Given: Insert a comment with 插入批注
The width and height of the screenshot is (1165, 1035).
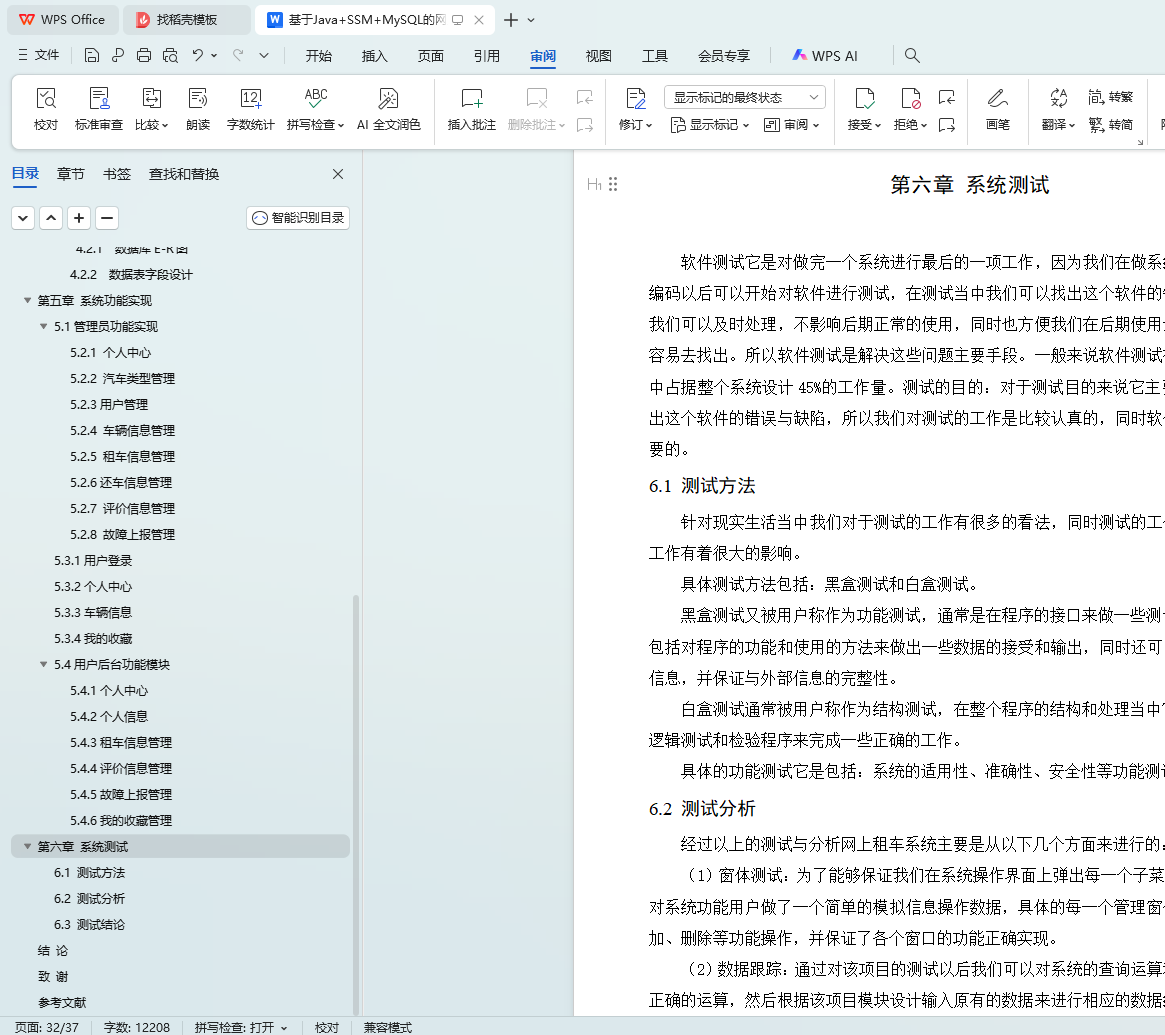Looking at the screenshot, I should tap(472, 108).
